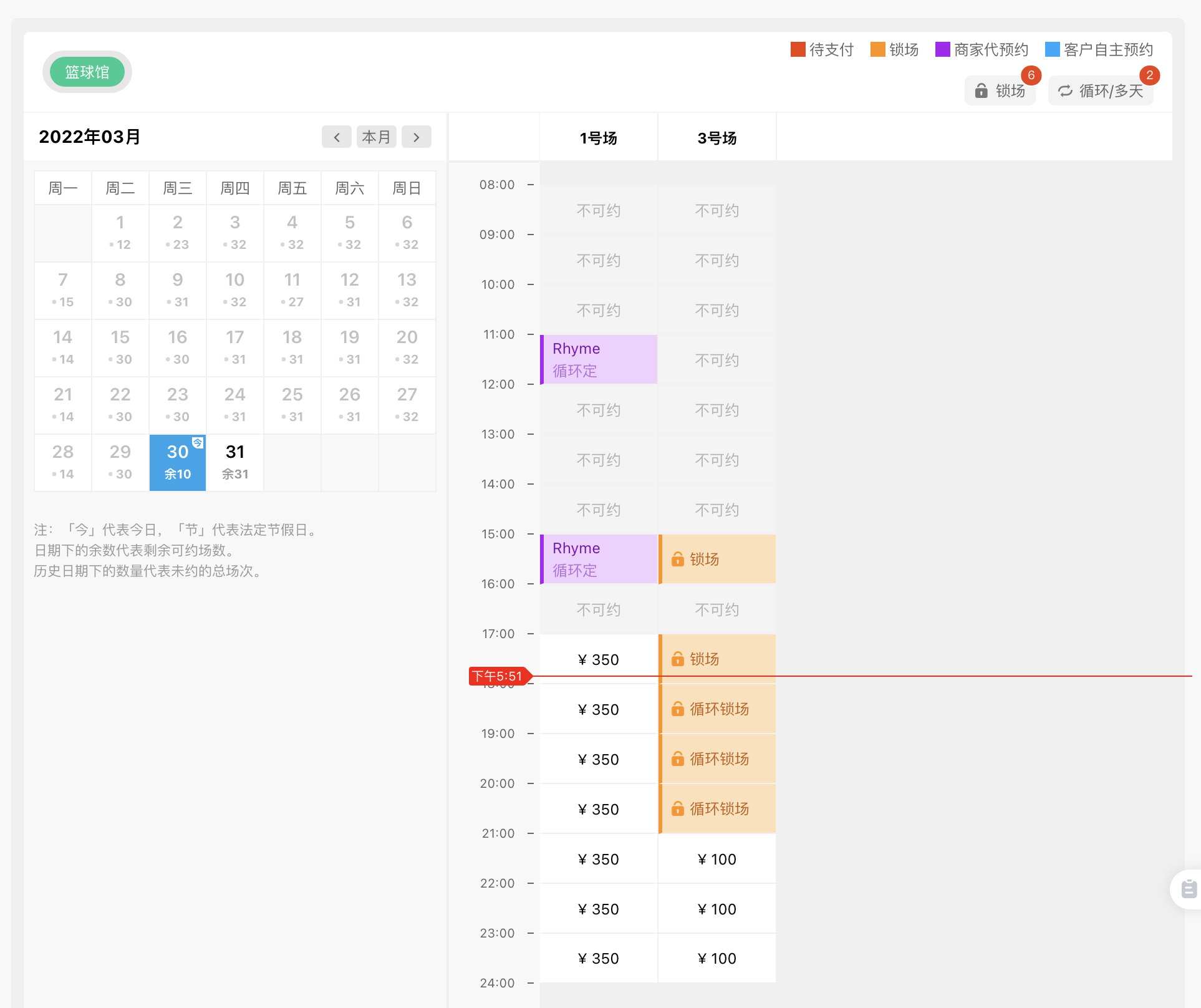Click the lock icon in 锁场 button
This screenshot has width=1201, height=1008.
[981, 91]
